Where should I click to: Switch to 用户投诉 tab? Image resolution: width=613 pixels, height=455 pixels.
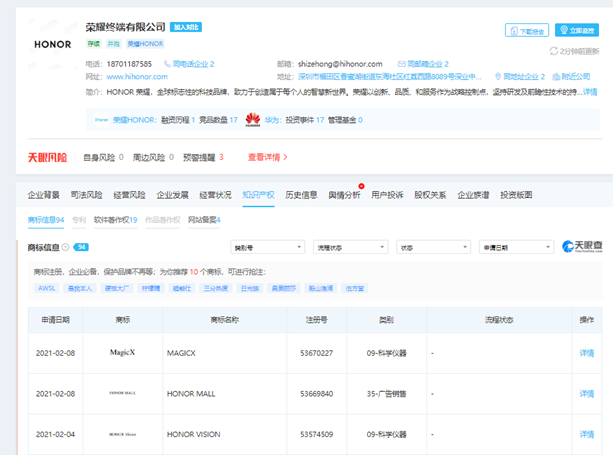pos(387,195)
